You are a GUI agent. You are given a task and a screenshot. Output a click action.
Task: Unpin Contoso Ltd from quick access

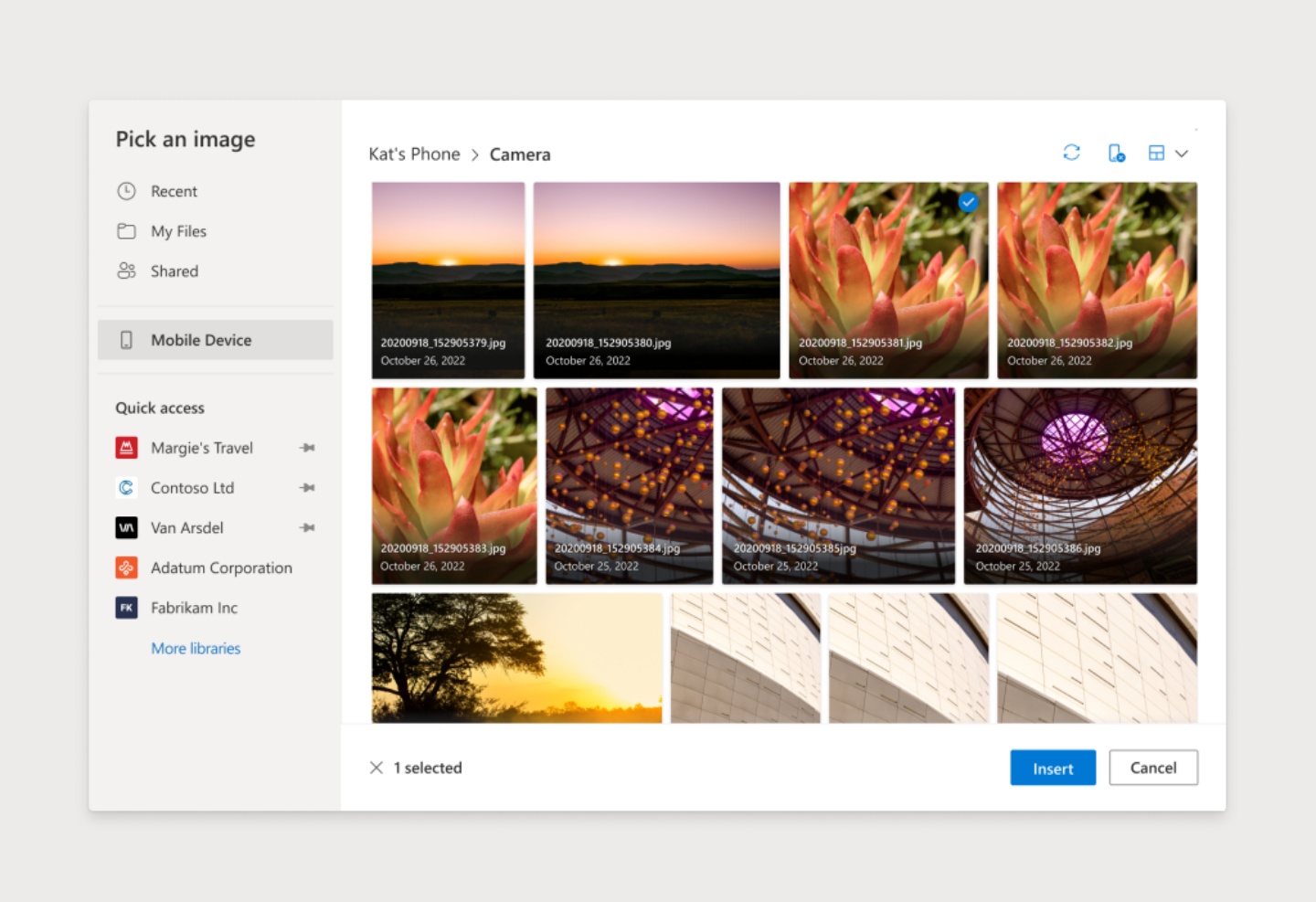pos(307,488)
